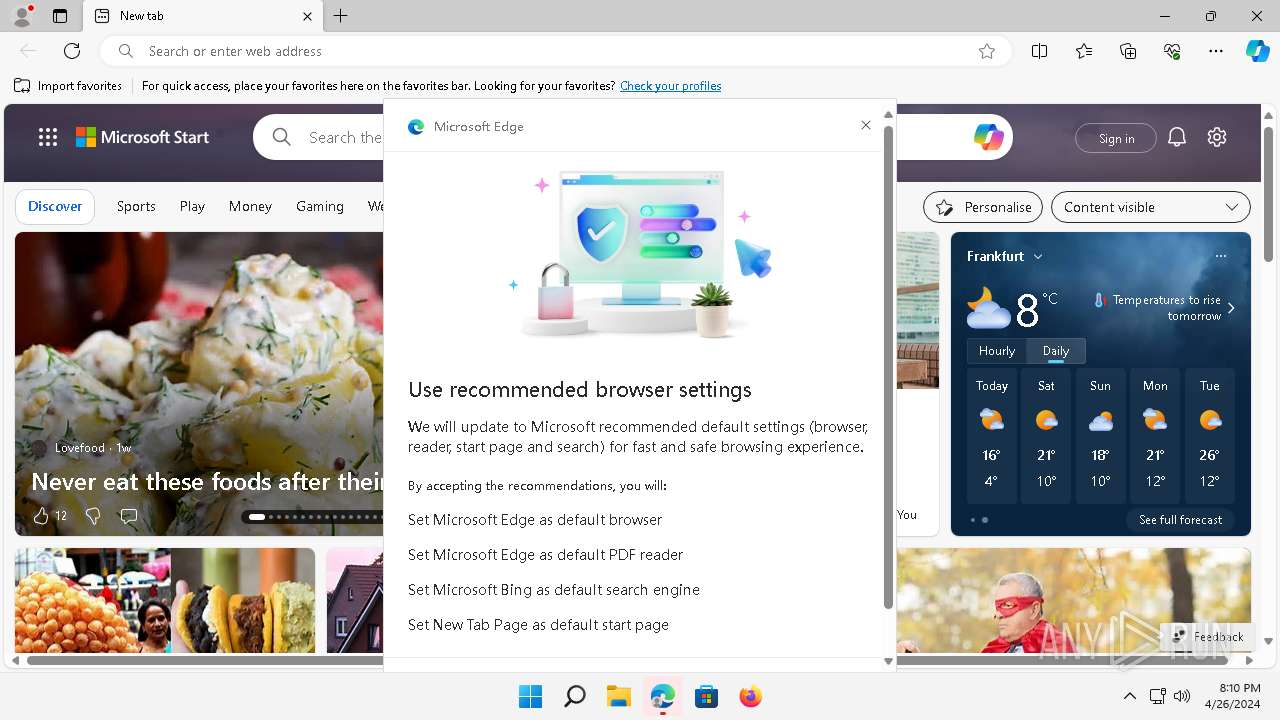Select second weather card page dot
The width and height of the screenshot is (1280, 720).
coord(985,520)
